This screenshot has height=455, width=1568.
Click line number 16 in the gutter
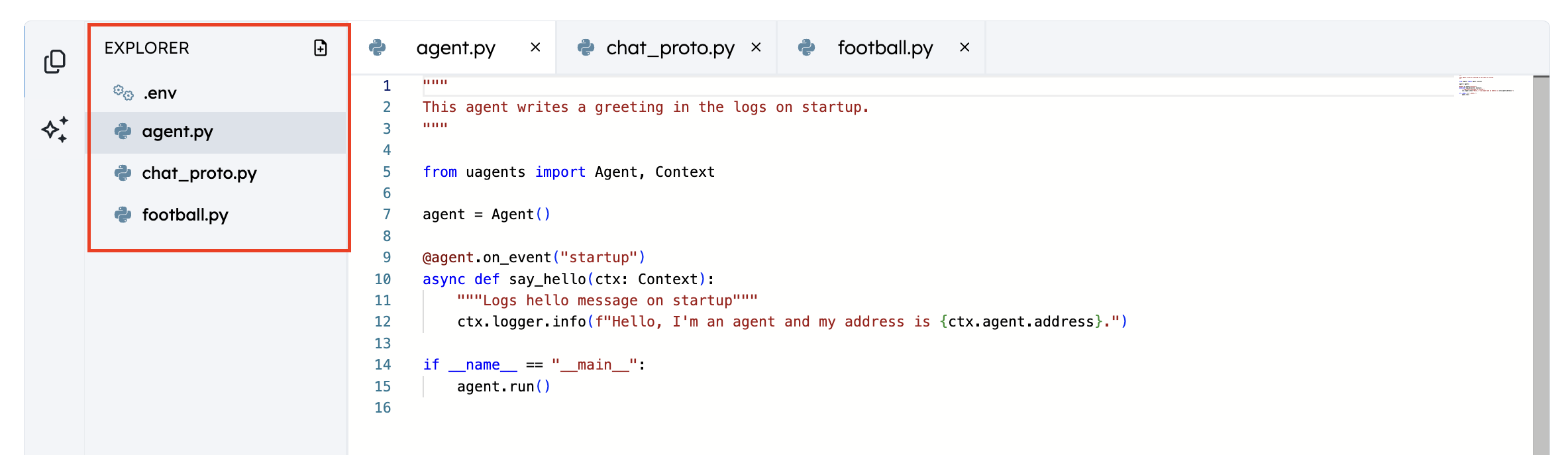pos(383,408)
